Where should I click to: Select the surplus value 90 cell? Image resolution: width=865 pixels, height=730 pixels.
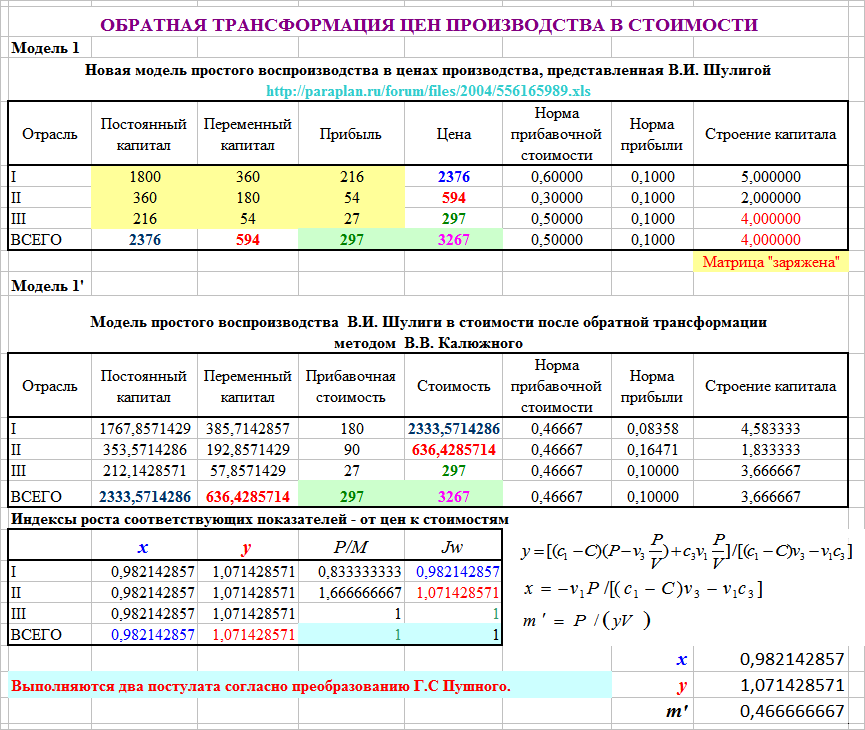(351, 450)
